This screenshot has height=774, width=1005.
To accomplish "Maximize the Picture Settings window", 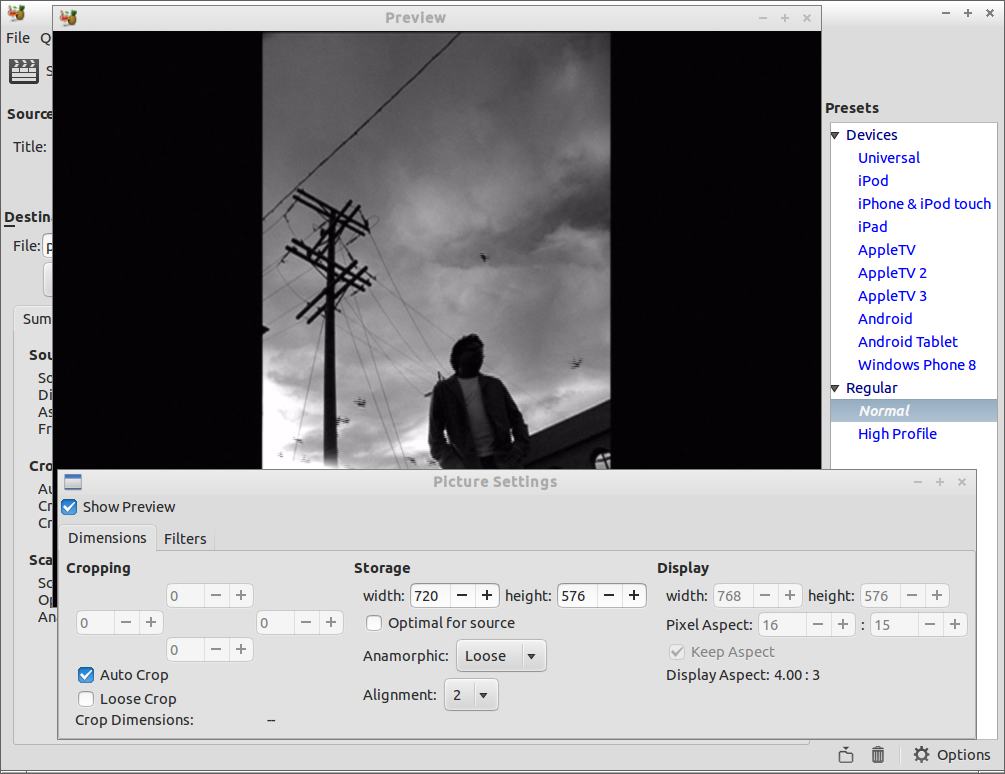I will coord(940,482).
